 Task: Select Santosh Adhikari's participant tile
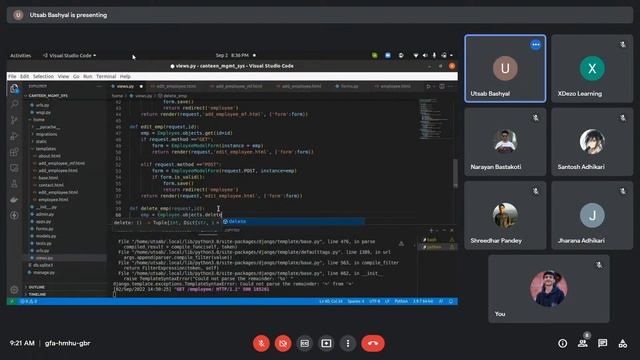pyautogui.click(x=592, y=142)
